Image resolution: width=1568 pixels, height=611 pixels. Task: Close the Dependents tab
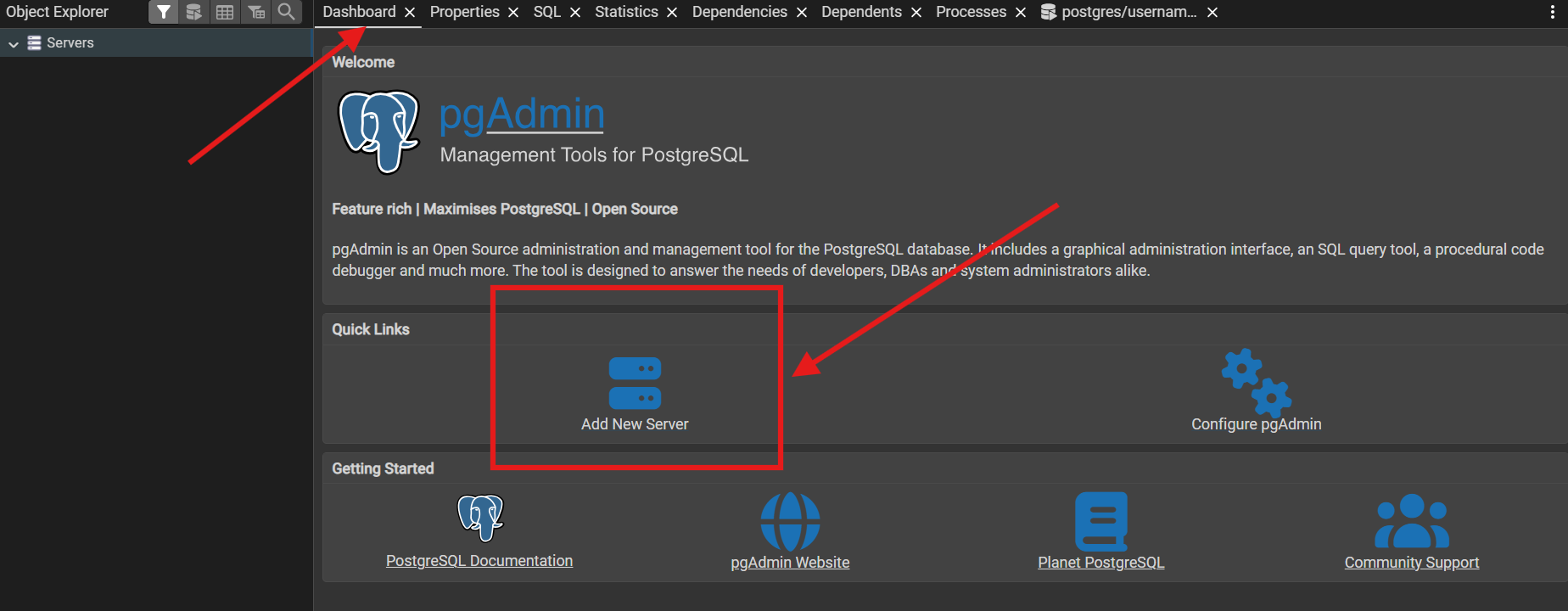click(916, 12)
